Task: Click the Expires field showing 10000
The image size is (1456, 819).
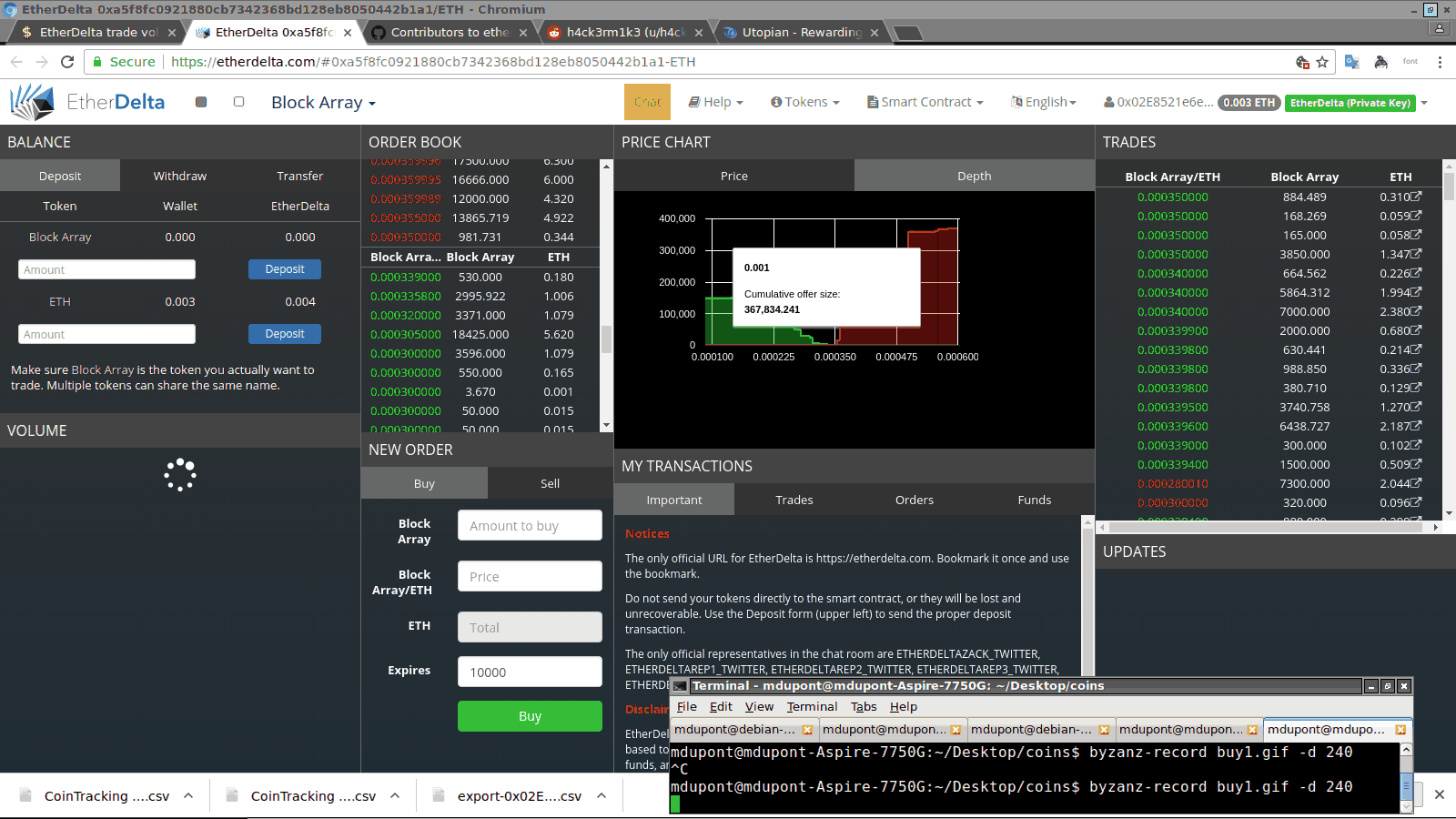Action: click(x=530, y=672)
